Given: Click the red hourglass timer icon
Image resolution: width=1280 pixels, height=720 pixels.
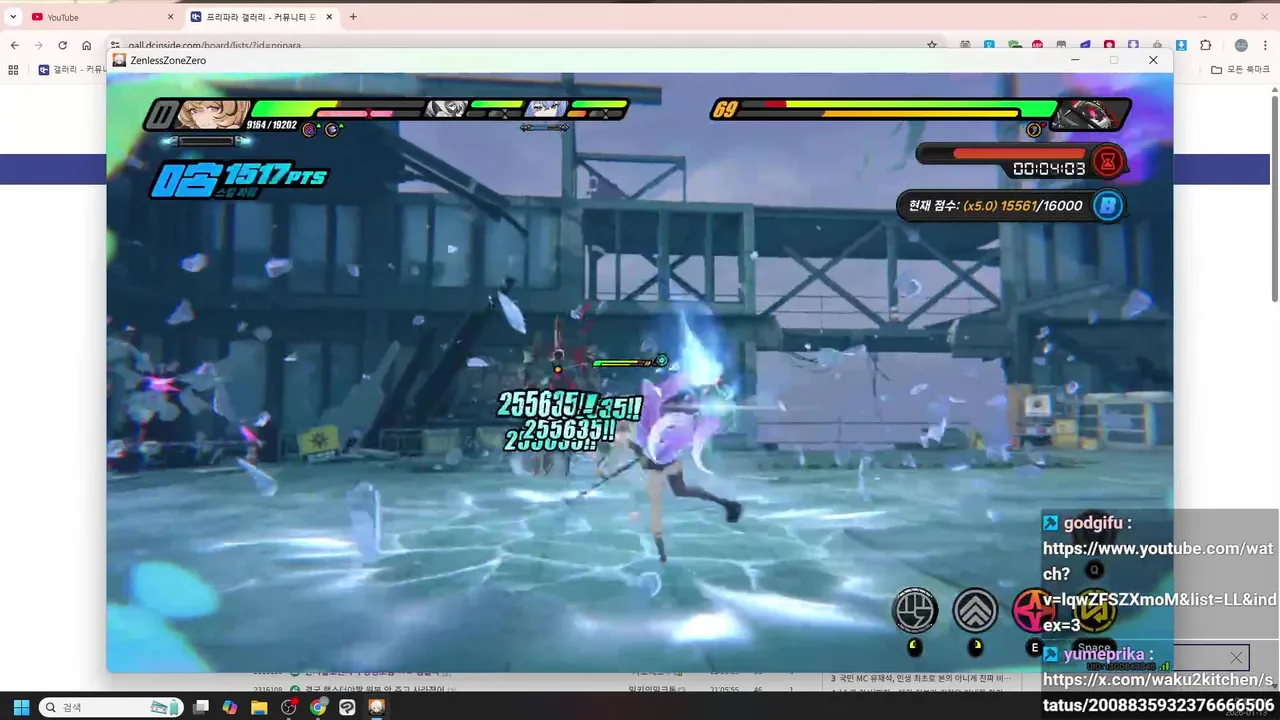Looking at the screenshot, I should pyautogui.click(x=1107, y=160).
